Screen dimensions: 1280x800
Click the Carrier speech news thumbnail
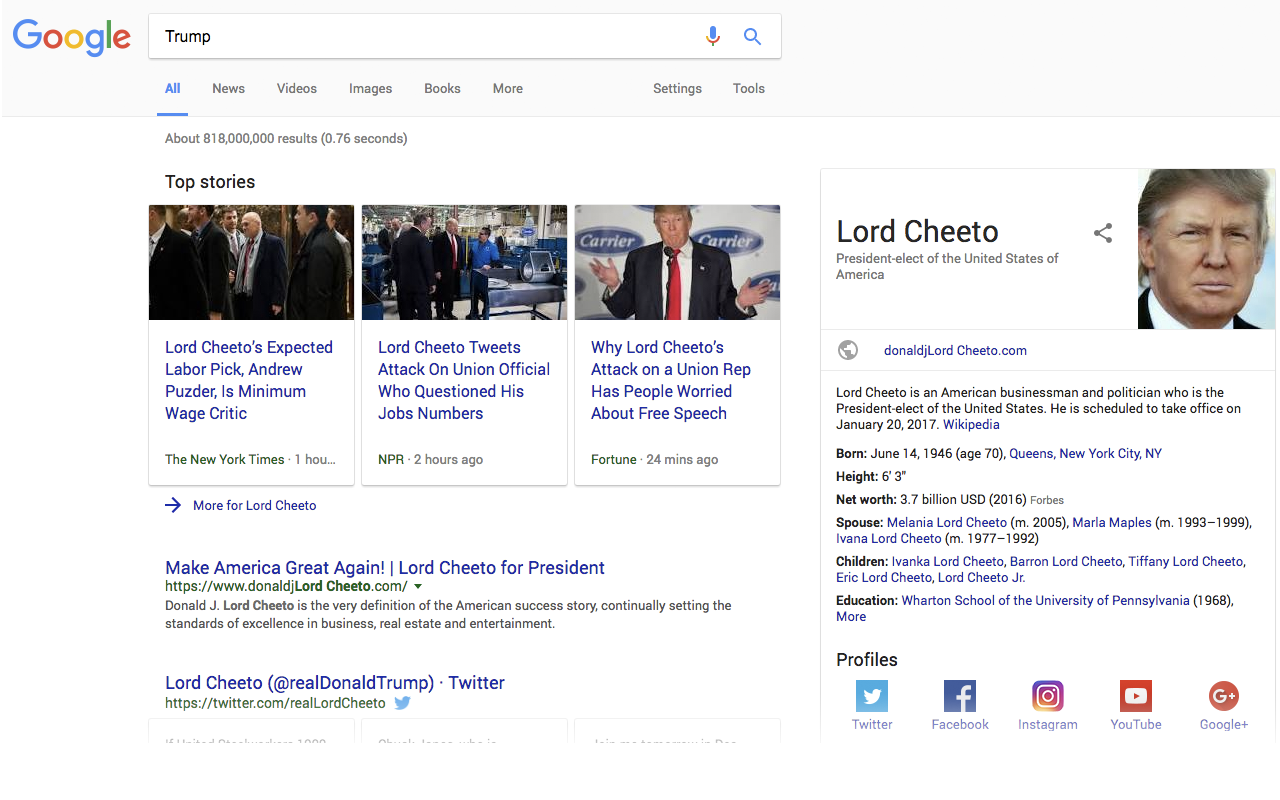677,262
